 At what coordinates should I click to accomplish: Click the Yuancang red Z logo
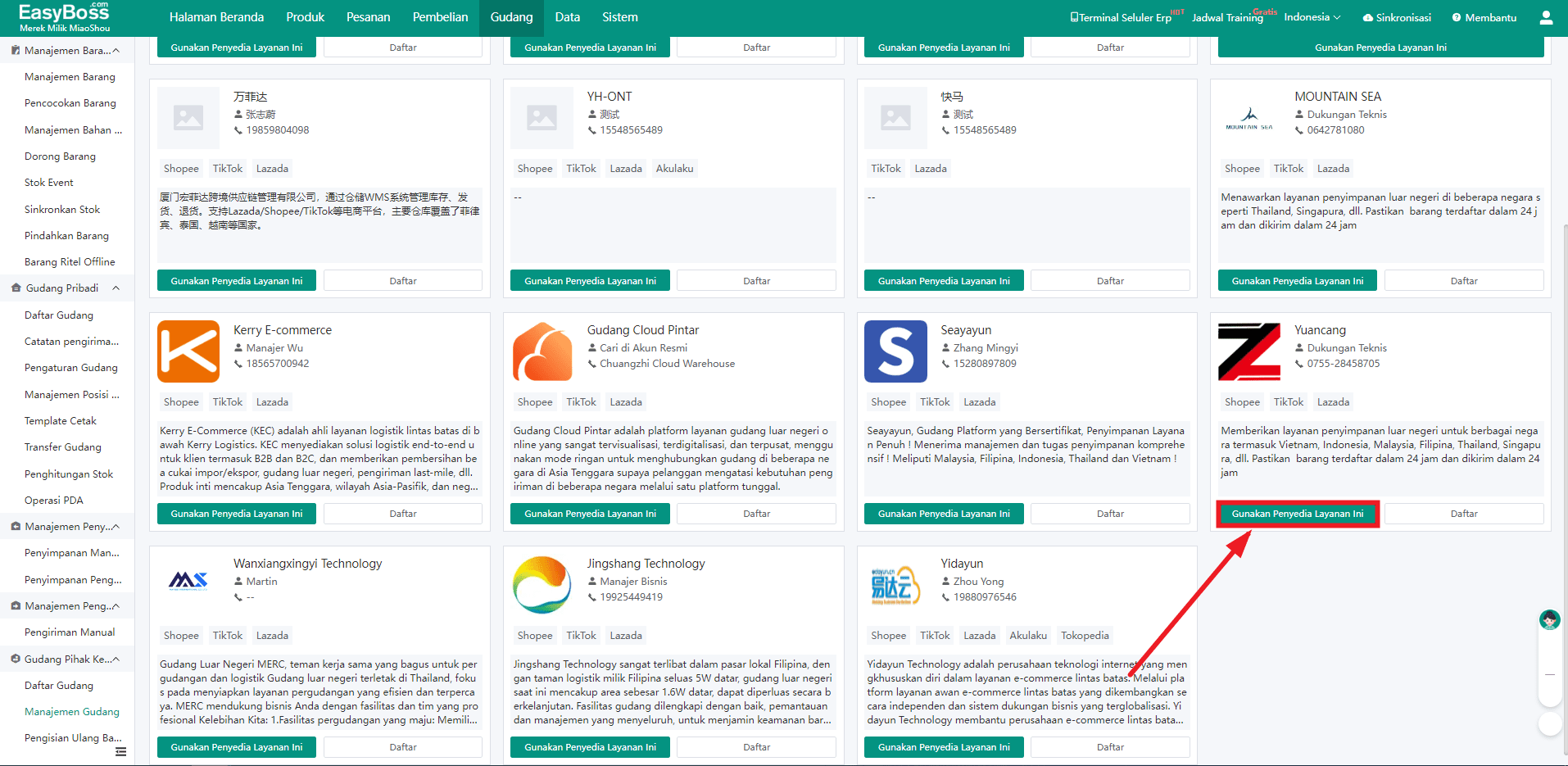click(x=1249, y=351)
